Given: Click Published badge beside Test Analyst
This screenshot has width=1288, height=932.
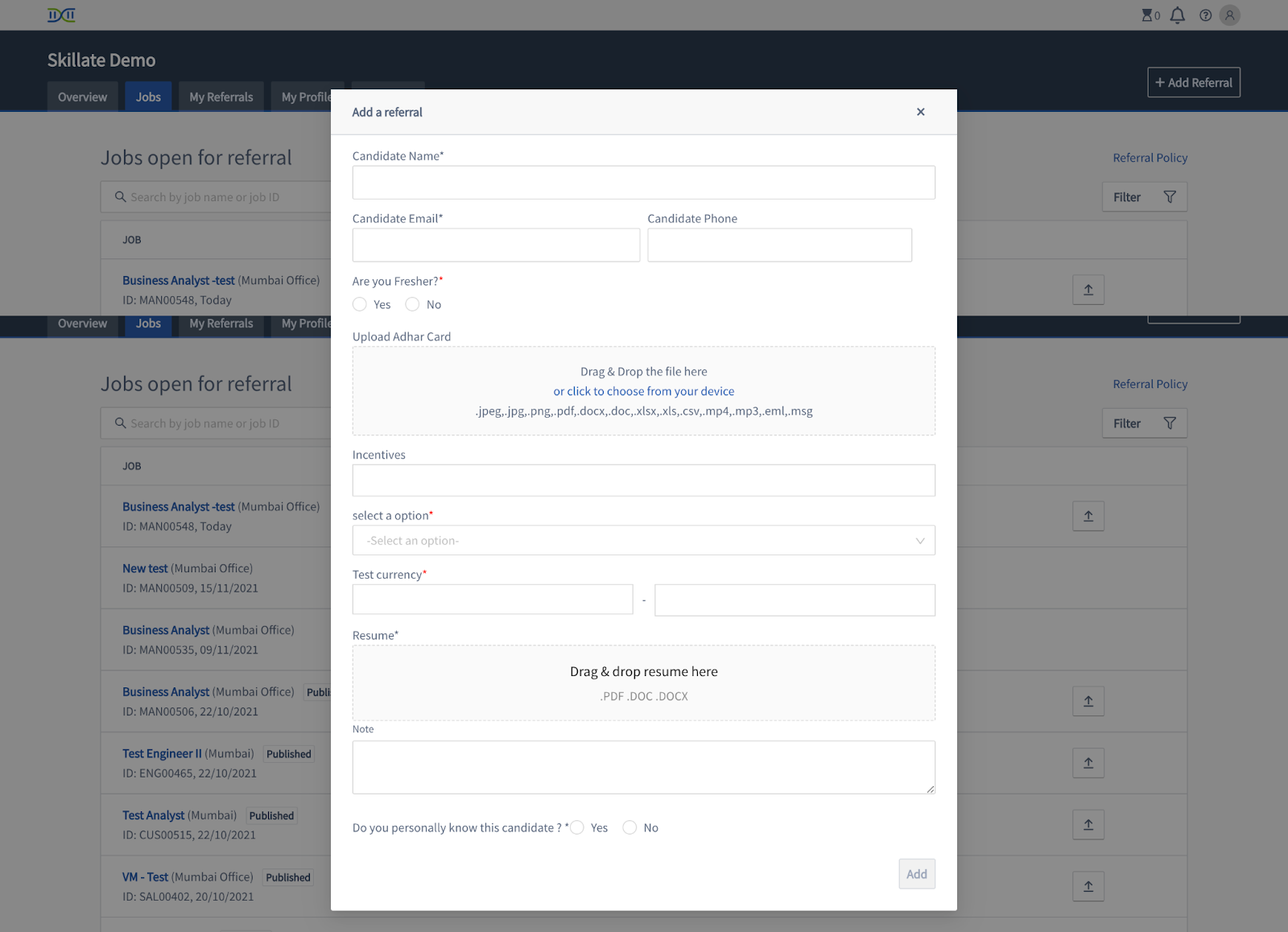Looking at the screenshot, I should tap(271, 816).
